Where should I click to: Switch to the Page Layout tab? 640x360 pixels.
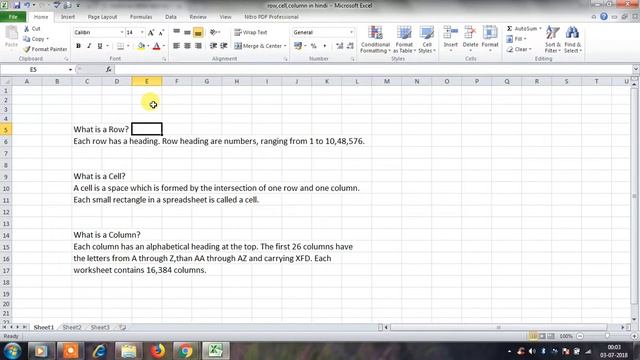102,17
